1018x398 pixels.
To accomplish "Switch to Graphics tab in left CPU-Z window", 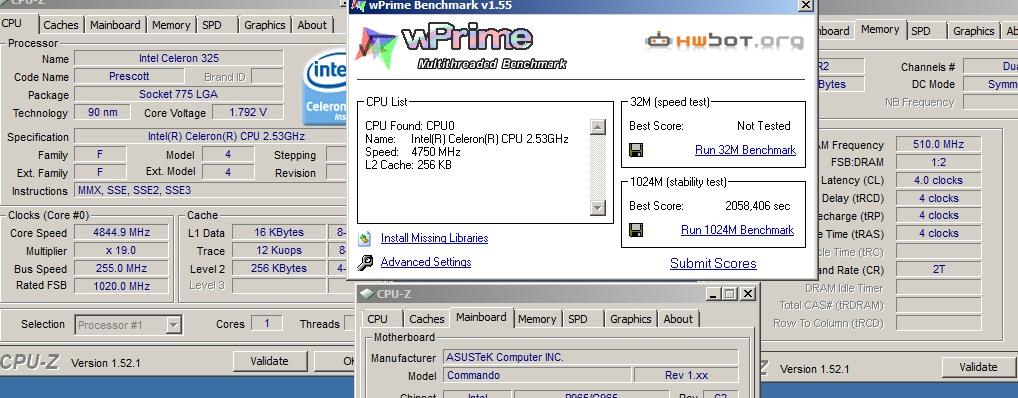I will pyautogui.click(x=265, y=25).
